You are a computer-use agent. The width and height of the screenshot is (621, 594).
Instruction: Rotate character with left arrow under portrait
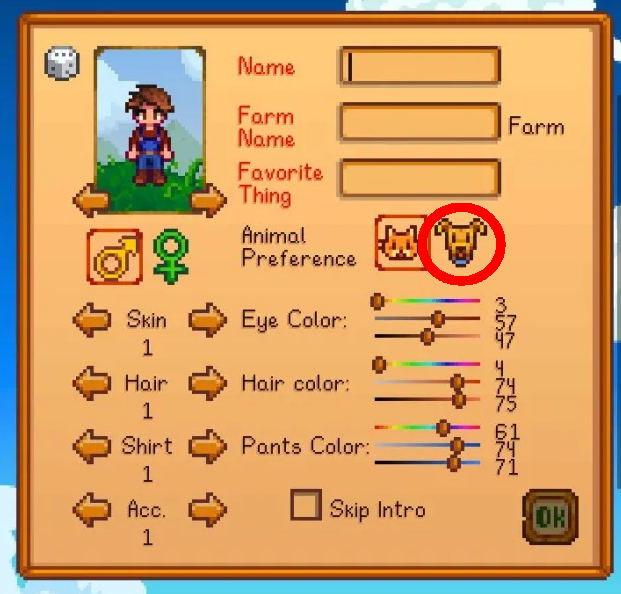point(91,200)
